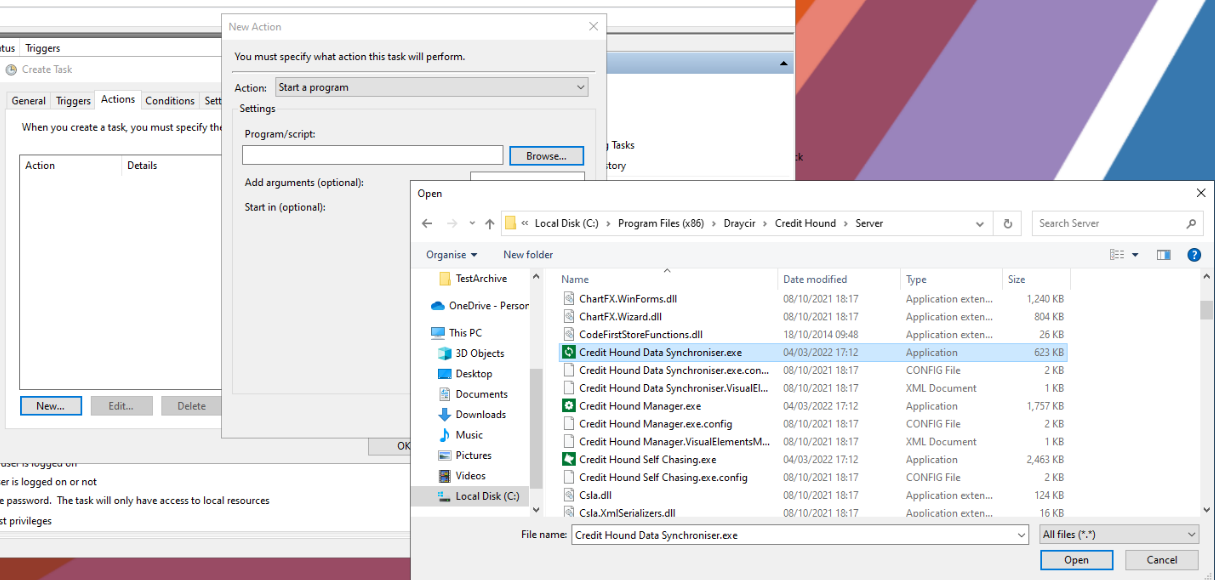Click the Create Task clock icon
1215x580 pixels.
point(12,70)
